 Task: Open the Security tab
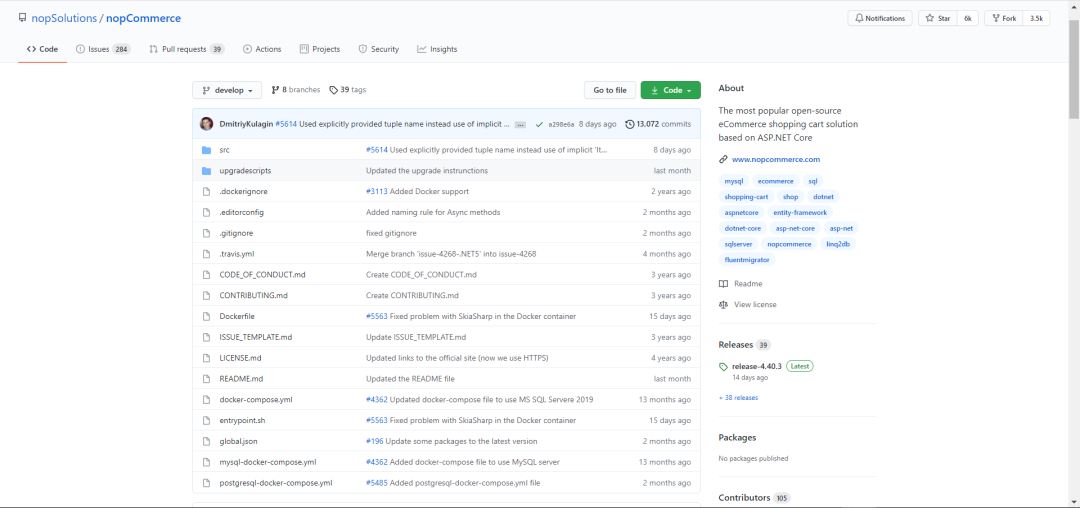pyautogui.click(x=379, y=49)
